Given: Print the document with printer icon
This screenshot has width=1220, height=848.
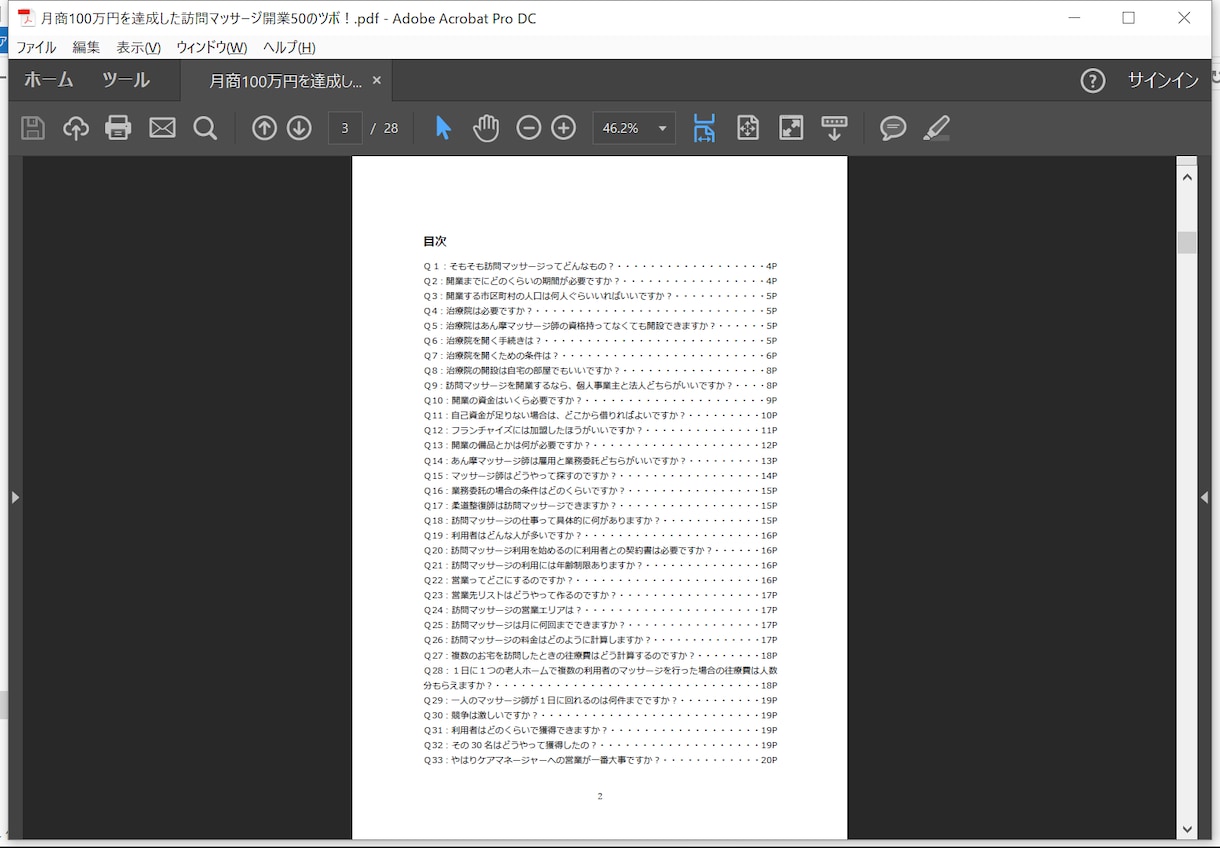Looking at the screenshot, I should pos(119,128).
